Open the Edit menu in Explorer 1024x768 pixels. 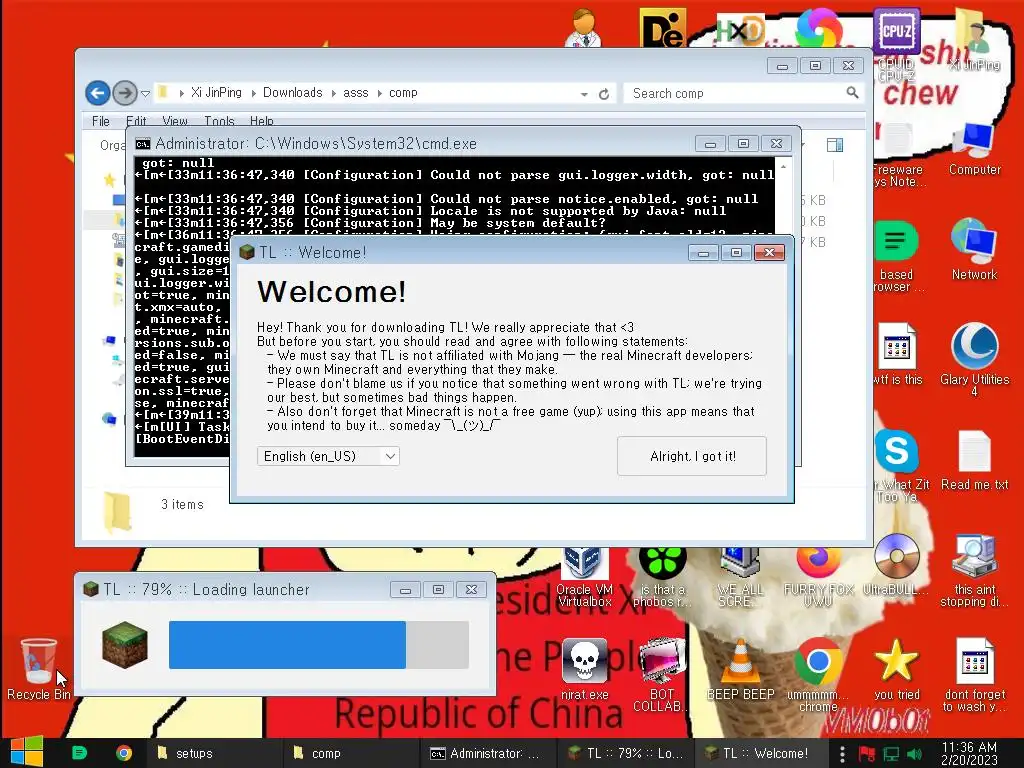136,121
